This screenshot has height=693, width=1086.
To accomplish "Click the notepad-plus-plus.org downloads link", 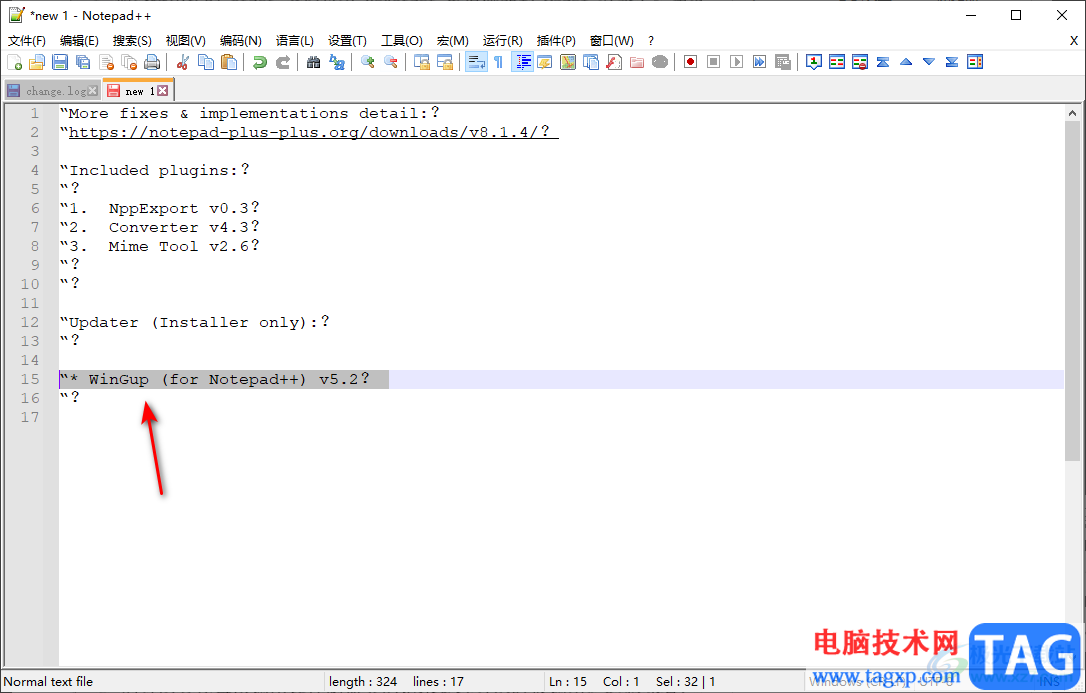I will (310, 132).
